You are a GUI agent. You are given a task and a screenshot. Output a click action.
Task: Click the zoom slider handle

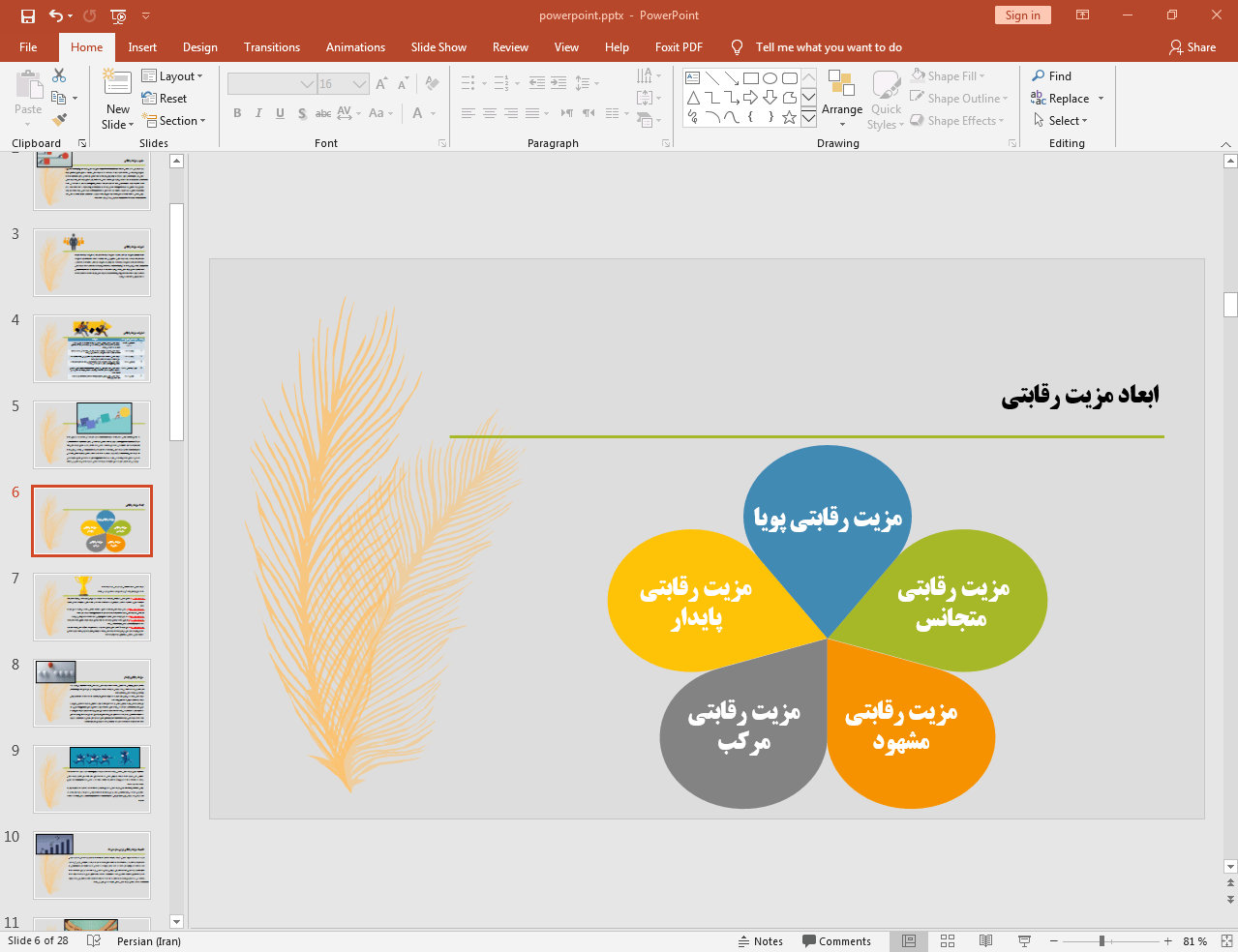(x=1102, y=941)
